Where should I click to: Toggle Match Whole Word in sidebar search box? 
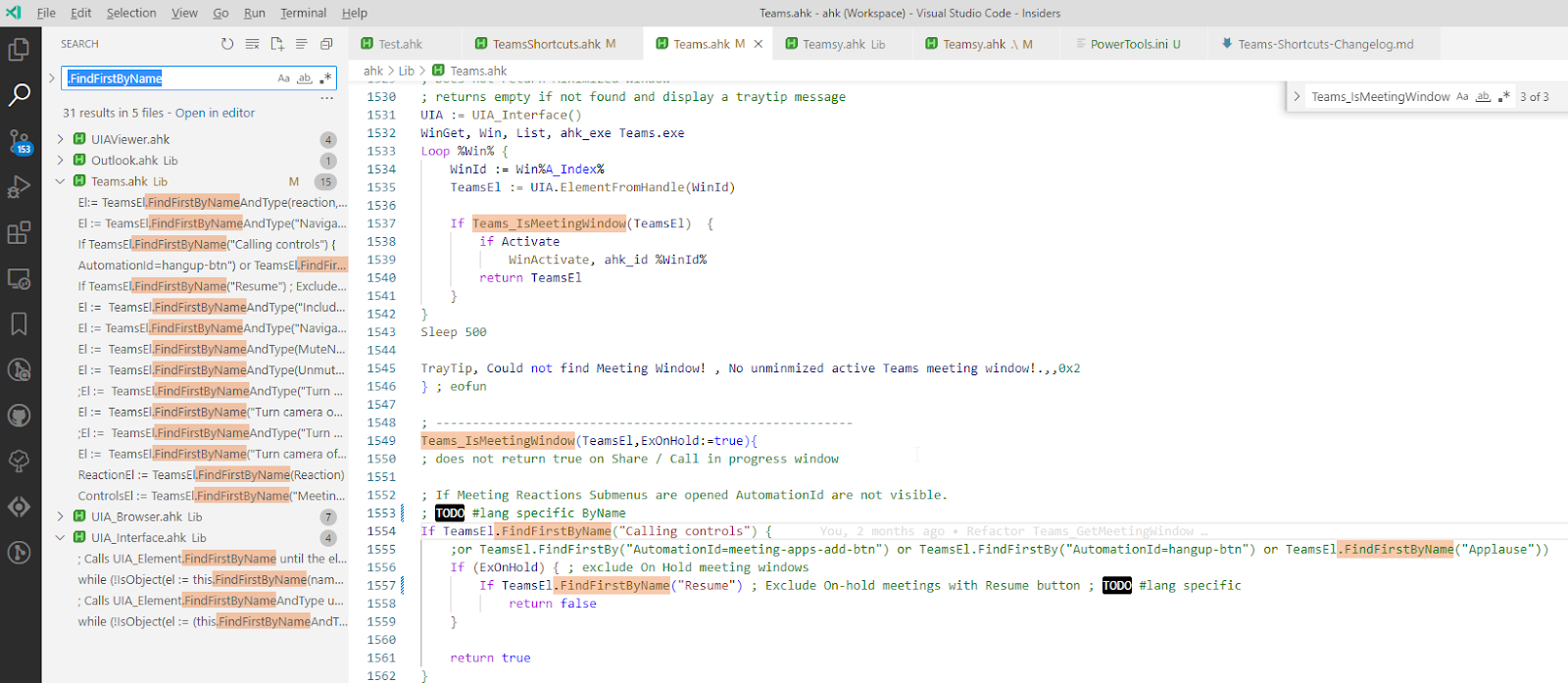pyautogui.click(x=305, y=78)
